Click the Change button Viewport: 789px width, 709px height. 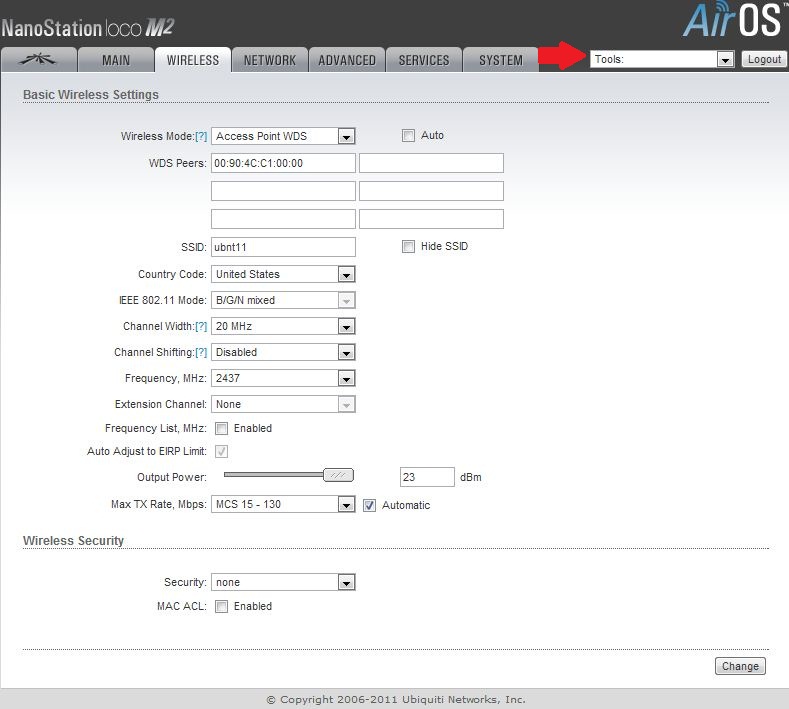[x=740, y=666]
